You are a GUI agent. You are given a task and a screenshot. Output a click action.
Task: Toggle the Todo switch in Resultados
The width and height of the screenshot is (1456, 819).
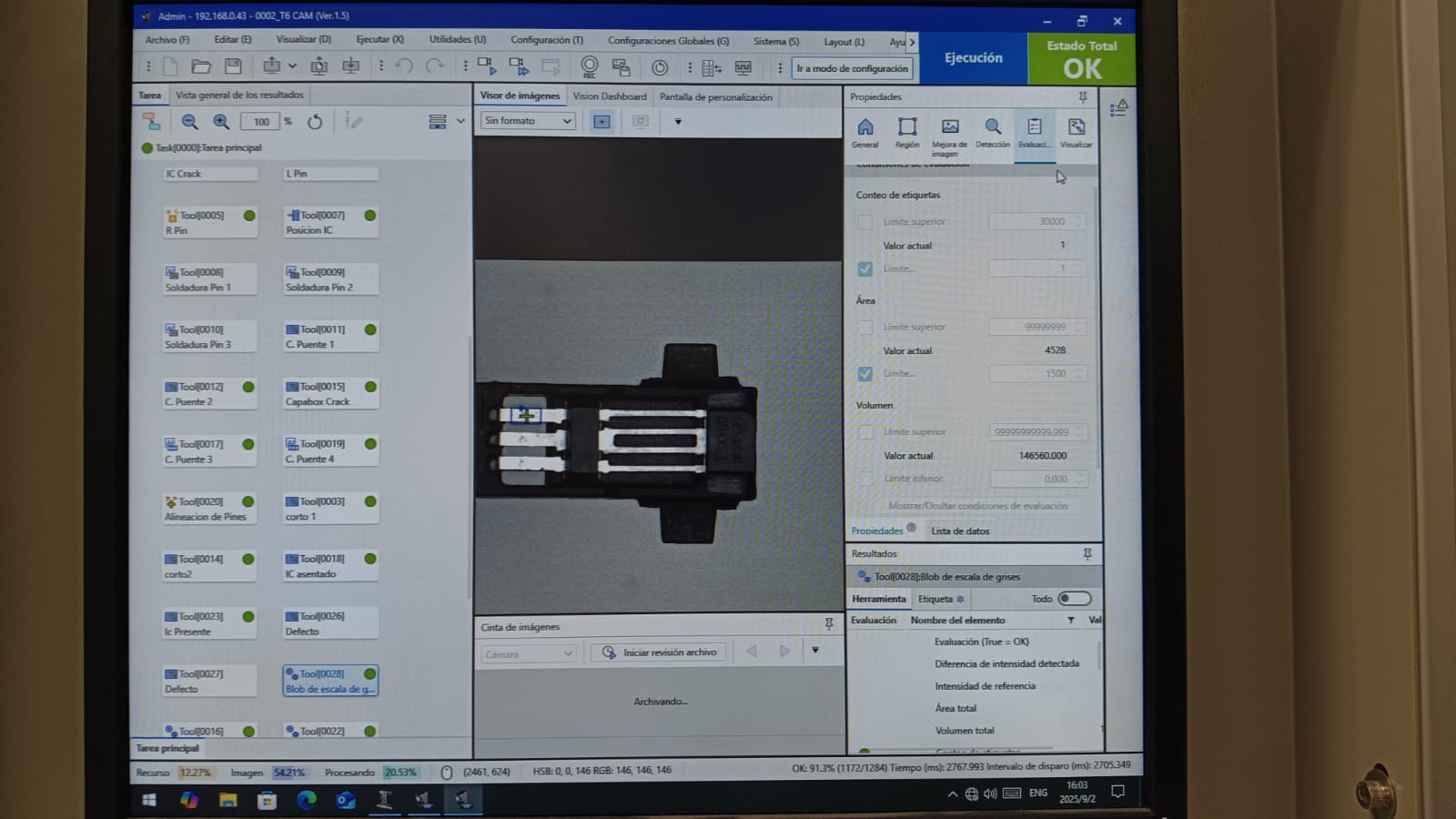(x=1074, y=599)
